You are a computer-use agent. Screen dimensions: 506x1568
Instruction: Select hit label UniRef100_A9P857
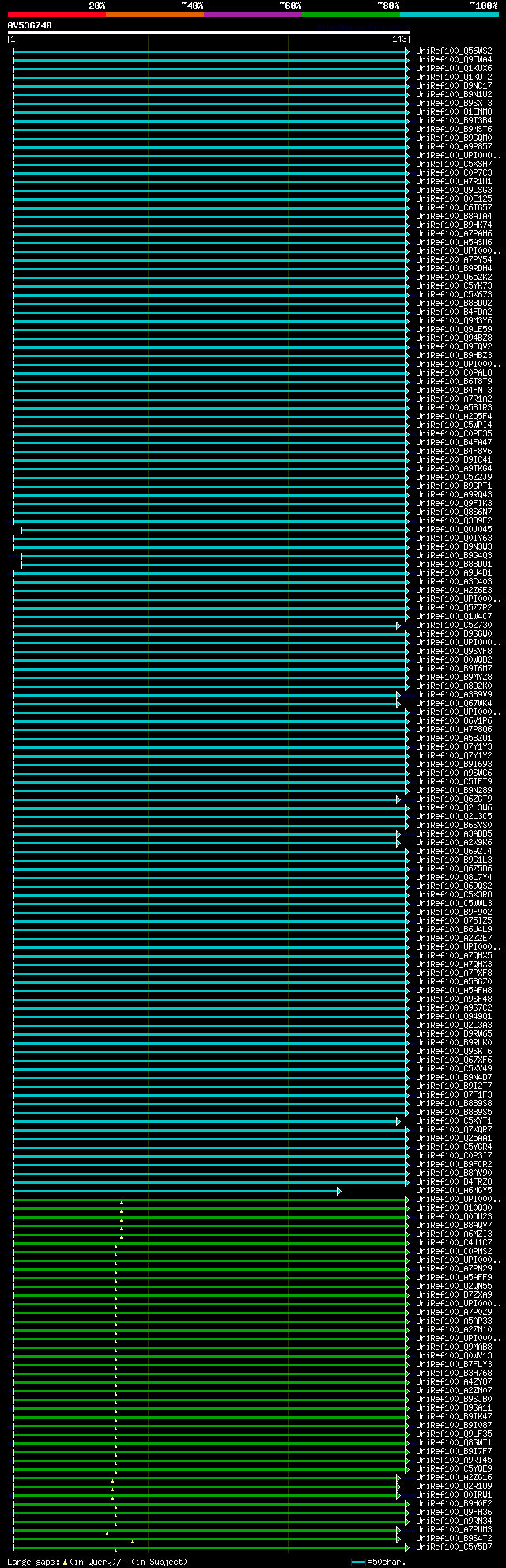[x=454, y=147]
